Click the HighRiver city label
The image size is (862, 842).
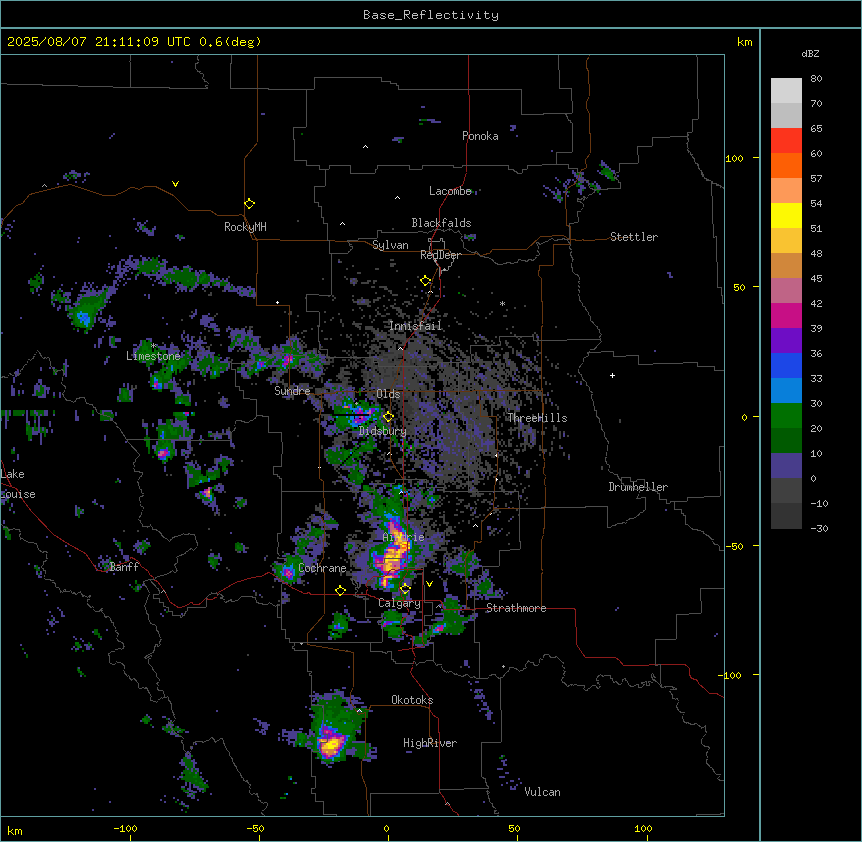(430, 743)
